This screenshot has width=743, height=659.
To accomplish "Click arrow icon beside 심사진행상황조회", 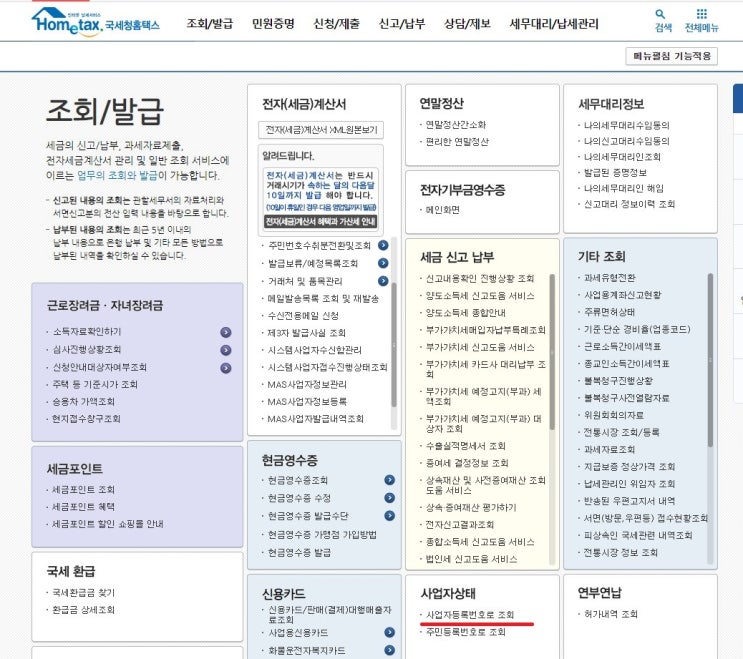I will click(226, 350).
